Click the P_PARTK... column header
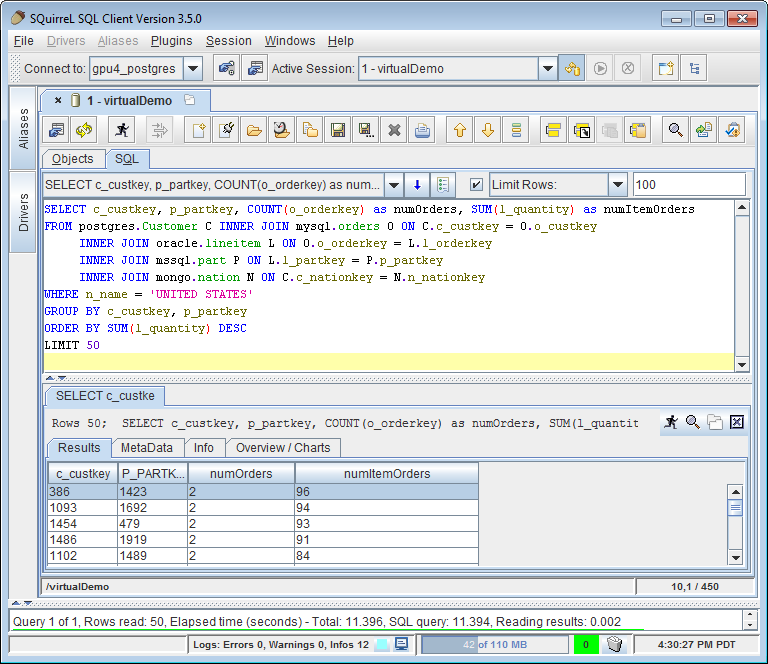This screenshot has height=664, width=768. tap(153, 474)
